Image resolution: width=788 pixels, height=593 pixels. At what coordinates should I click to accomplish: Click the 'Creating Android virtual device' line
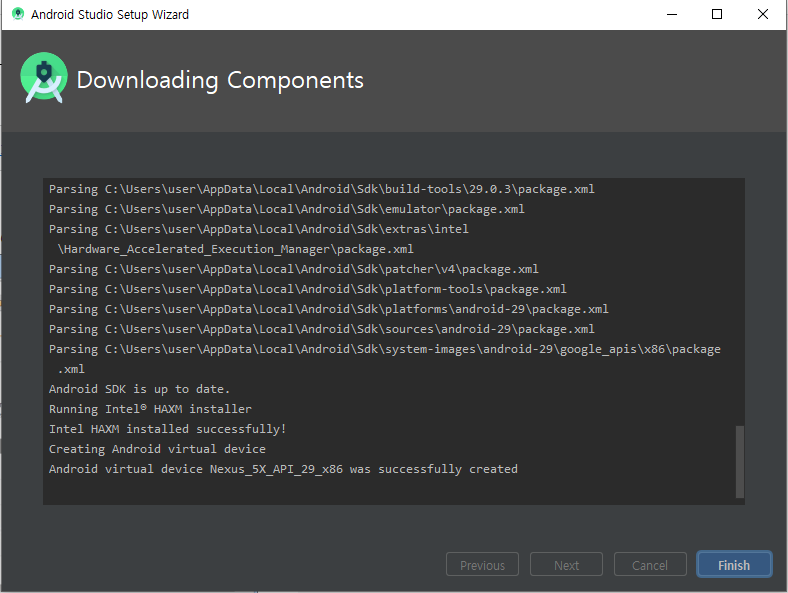coord(157,449)
